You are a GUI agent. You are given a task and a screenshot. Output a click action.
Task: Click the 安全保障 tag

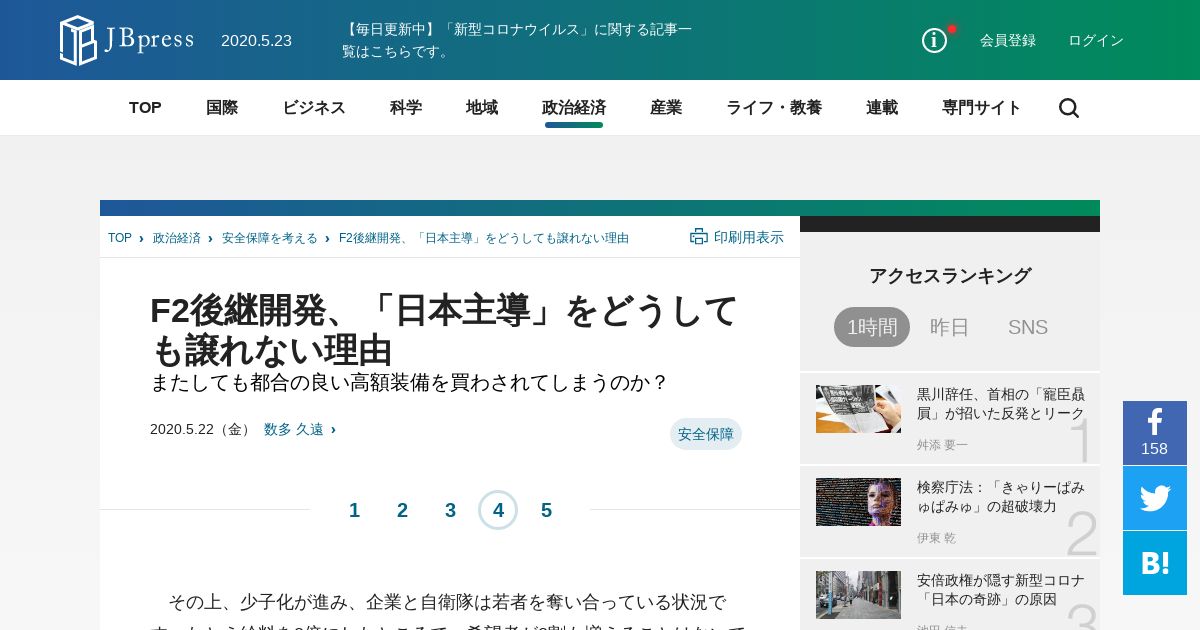pyautogui.click(x=706, y=434)
